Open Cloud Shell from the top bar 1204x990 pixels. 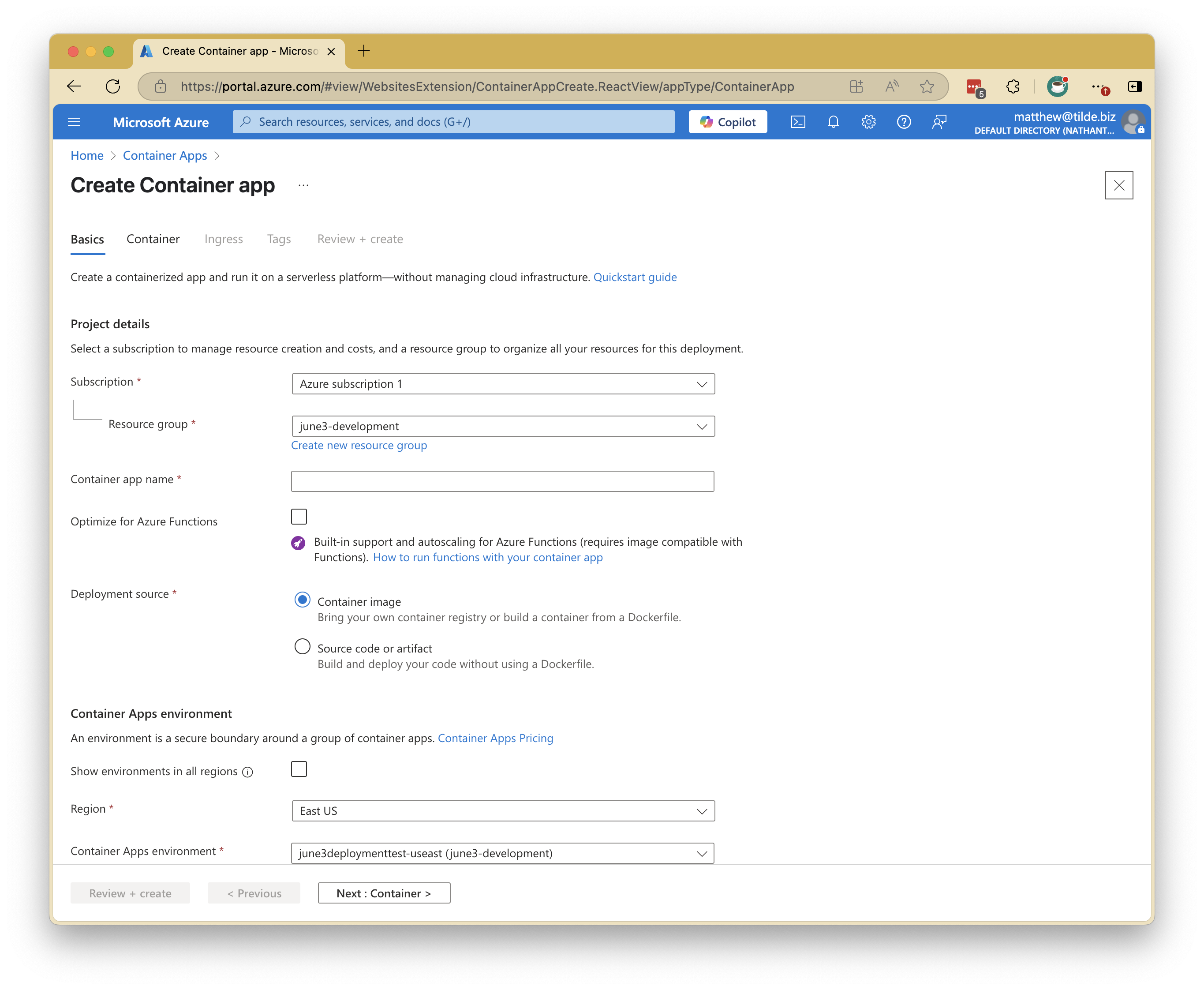pyautogui.click(x=798, y=121)
